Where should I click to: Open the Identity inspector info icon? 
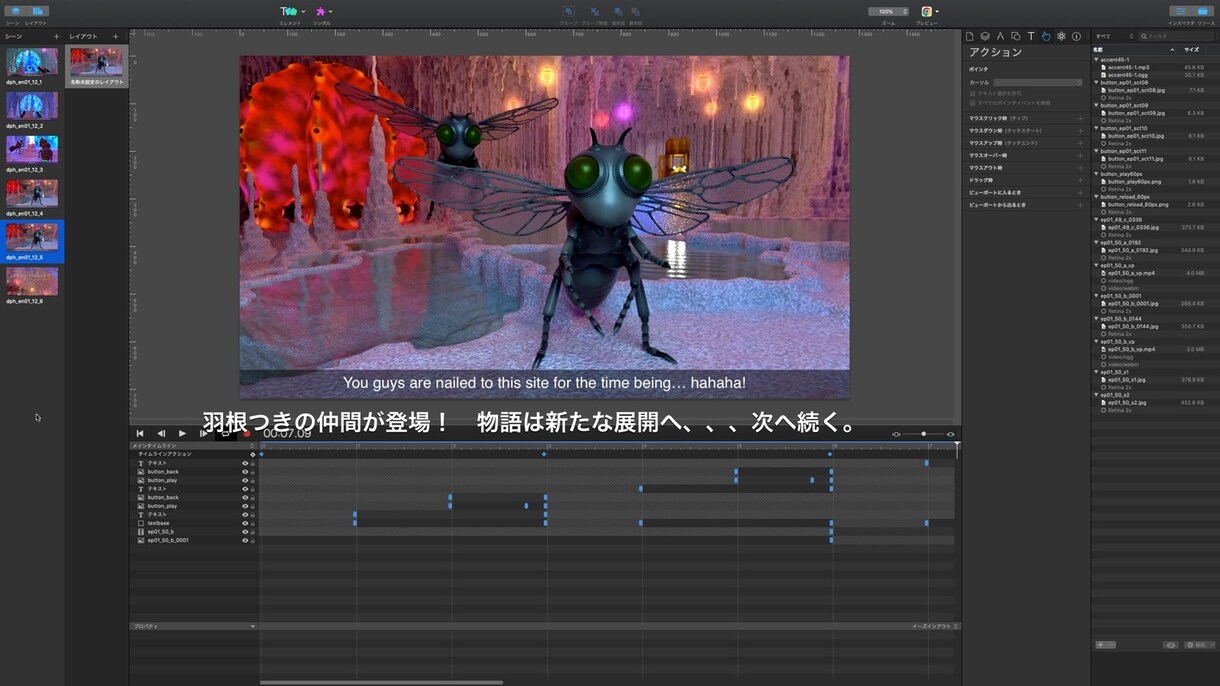pos(1076,36)
